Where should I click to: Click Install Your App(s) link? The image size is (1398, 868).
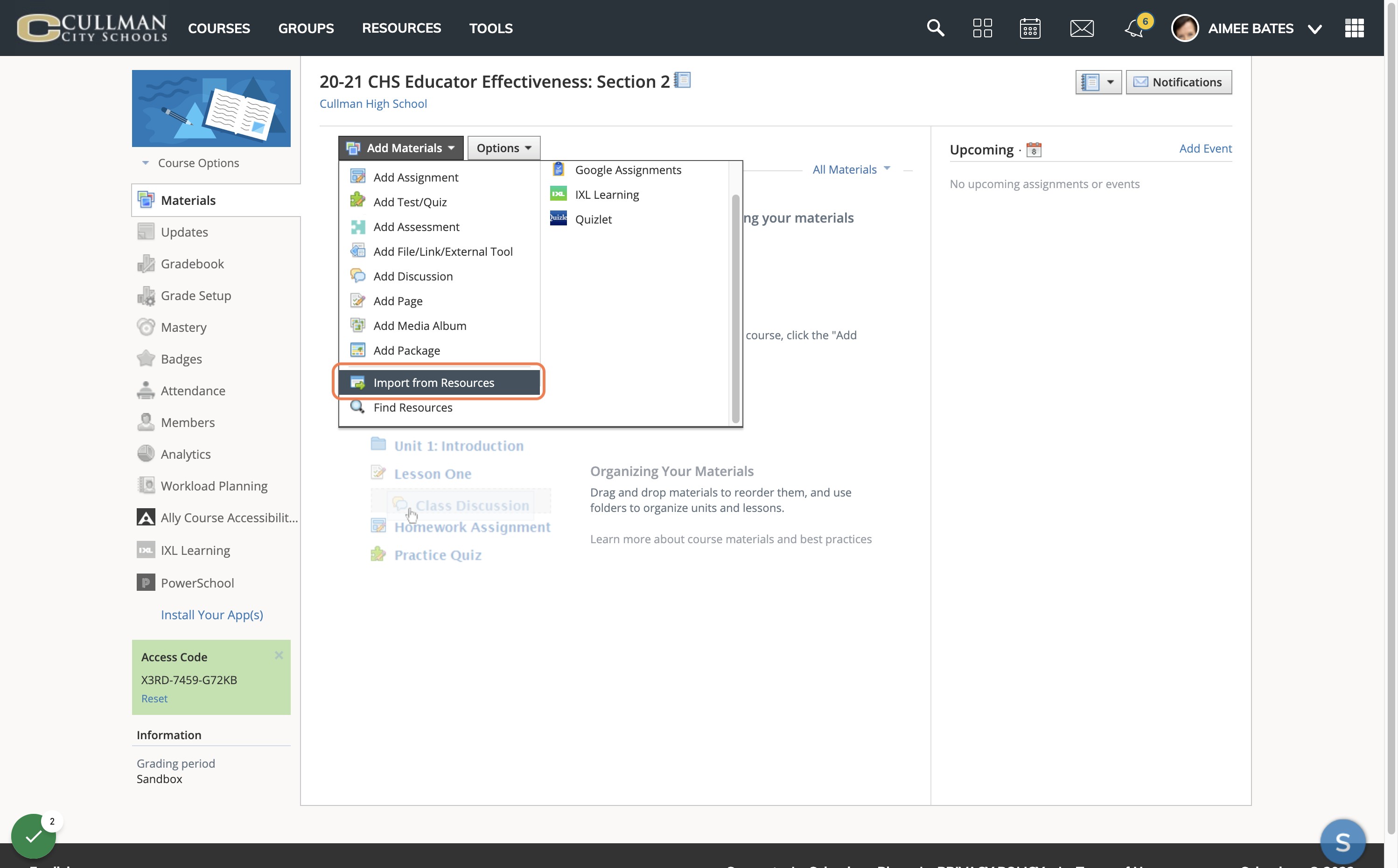point(212,615)
